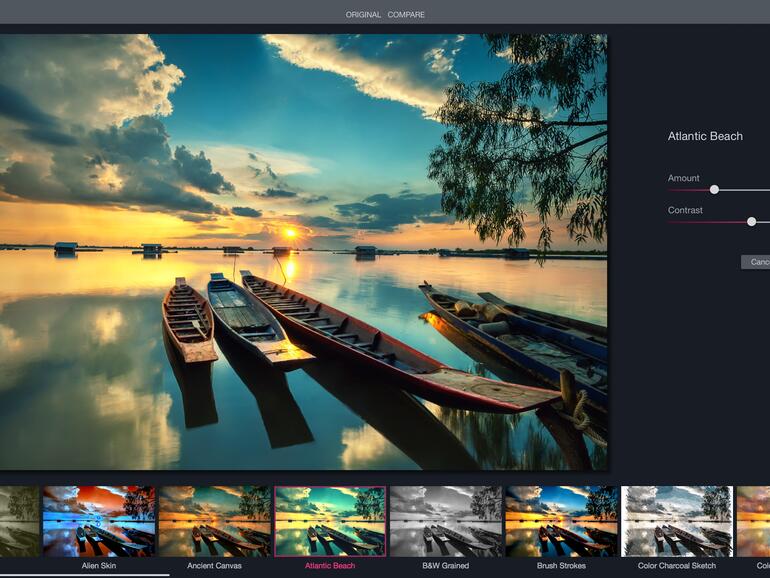
Task: Select the Ancient Canvas filter thumbnail
Action: click(214, 521)
